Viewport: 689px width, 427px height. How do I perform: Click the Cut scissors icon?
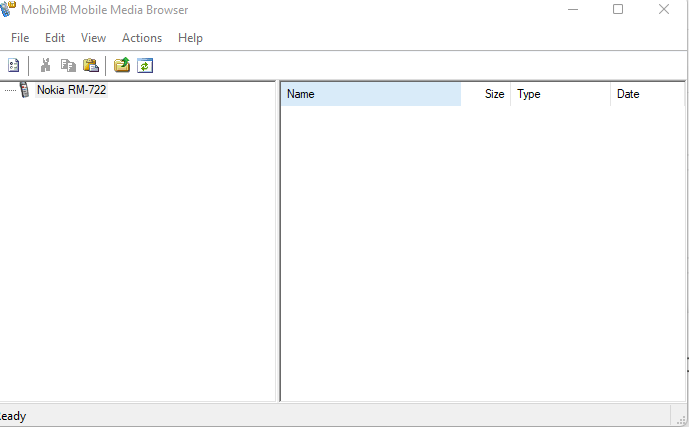pyautogui.click(x=45, y=65)
